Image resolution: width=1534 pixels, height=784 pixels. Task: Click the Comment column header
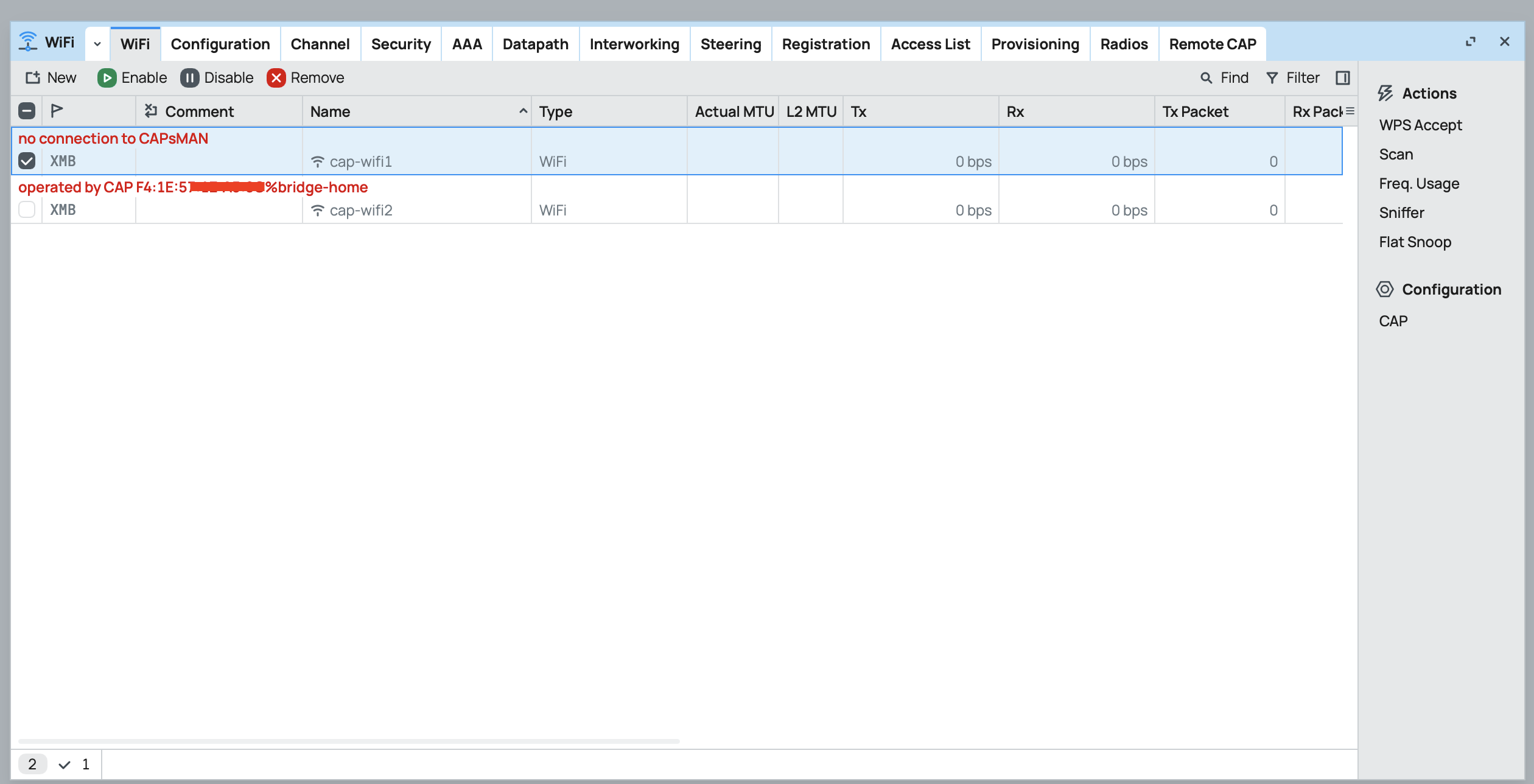(200, 111)
